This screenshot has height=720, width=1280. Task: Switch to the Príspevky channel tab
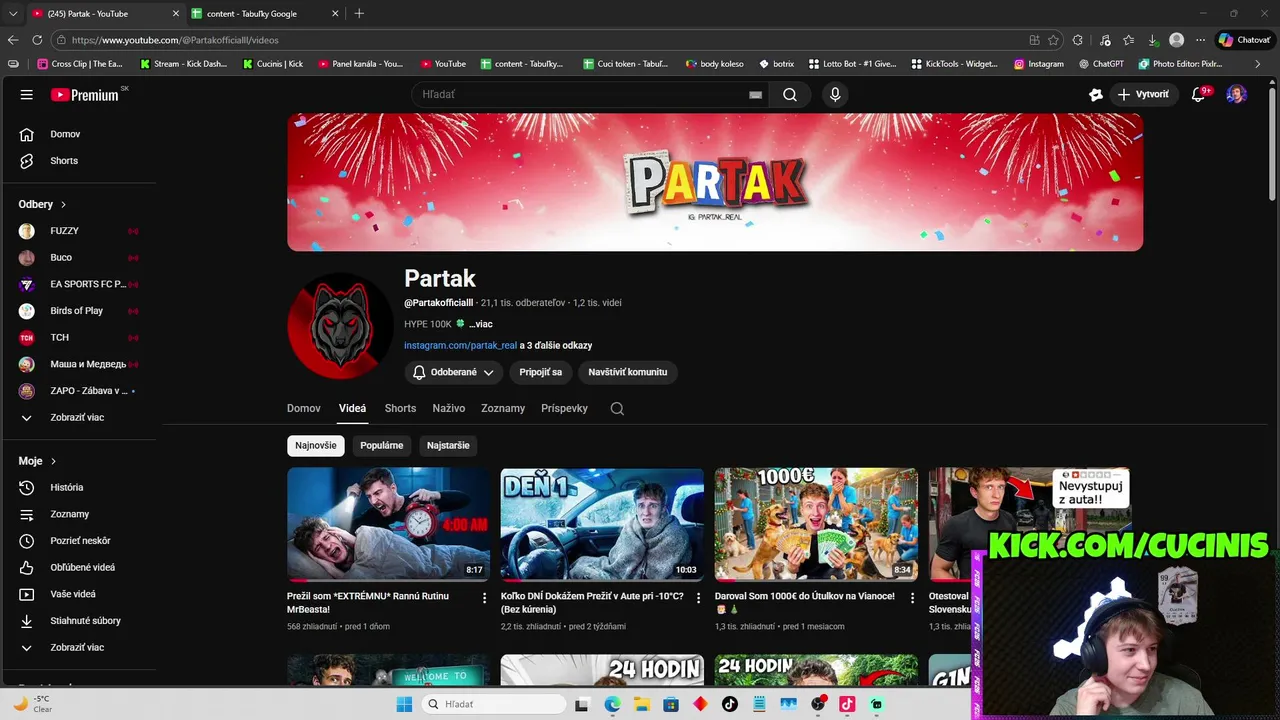point(564,409)
